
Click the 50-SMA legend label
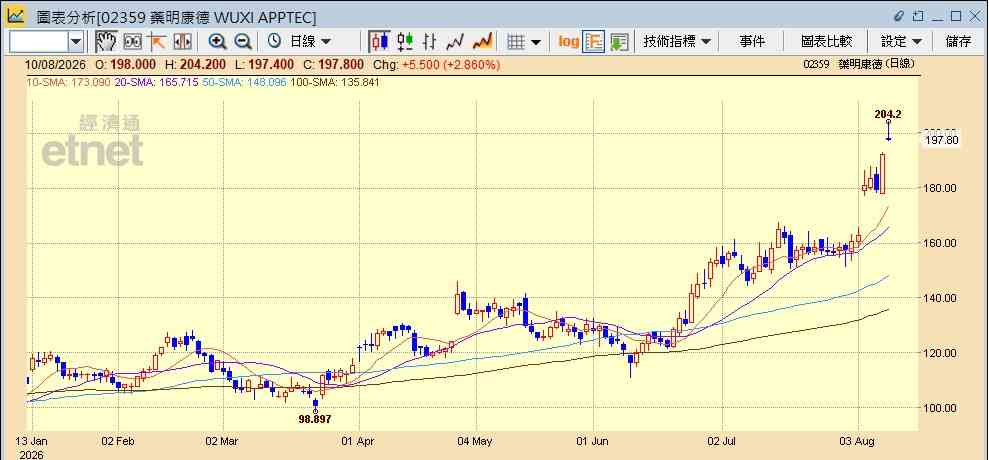pyautogui.click(x=245, y=82)
